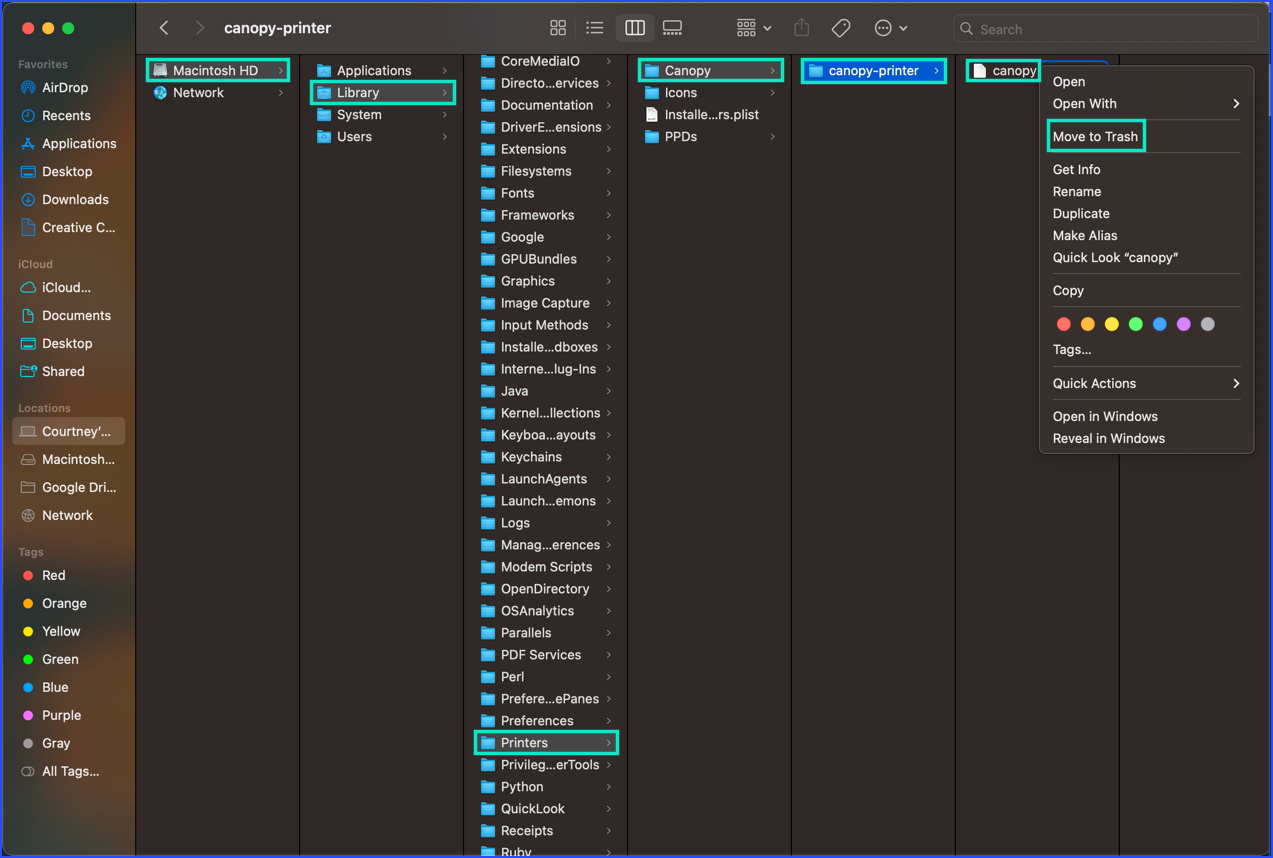Apply the blue color tag in context menu
Viewport: 1273px width, 858px height.
click(1160, 324)
